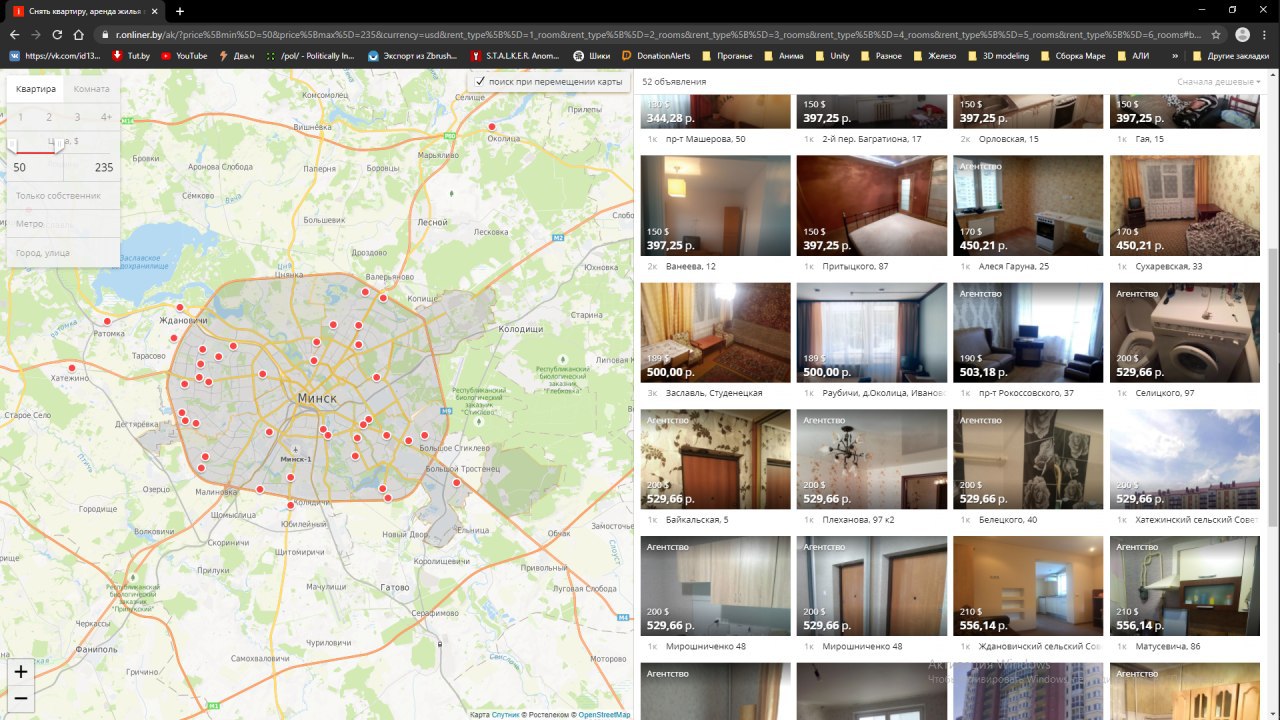
Task: Click the map marker near Хатежино
Action: pyautogui.click(x=71, y=368)
